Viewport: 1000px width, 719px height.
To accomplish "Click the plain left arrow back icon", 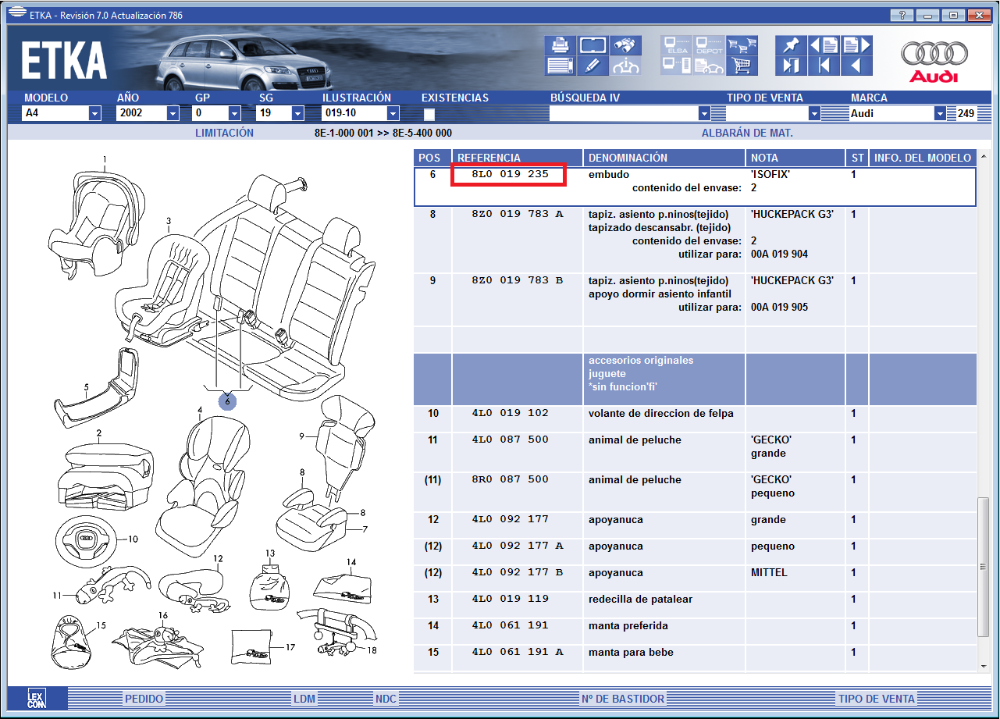I will pyautogui.click(x=857, y=65).
